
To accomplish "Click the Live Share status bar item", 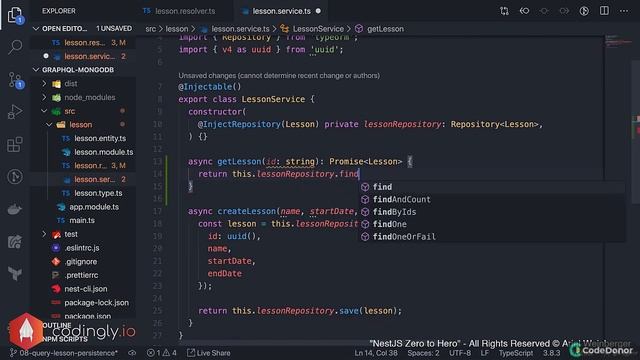I will 209,353.
